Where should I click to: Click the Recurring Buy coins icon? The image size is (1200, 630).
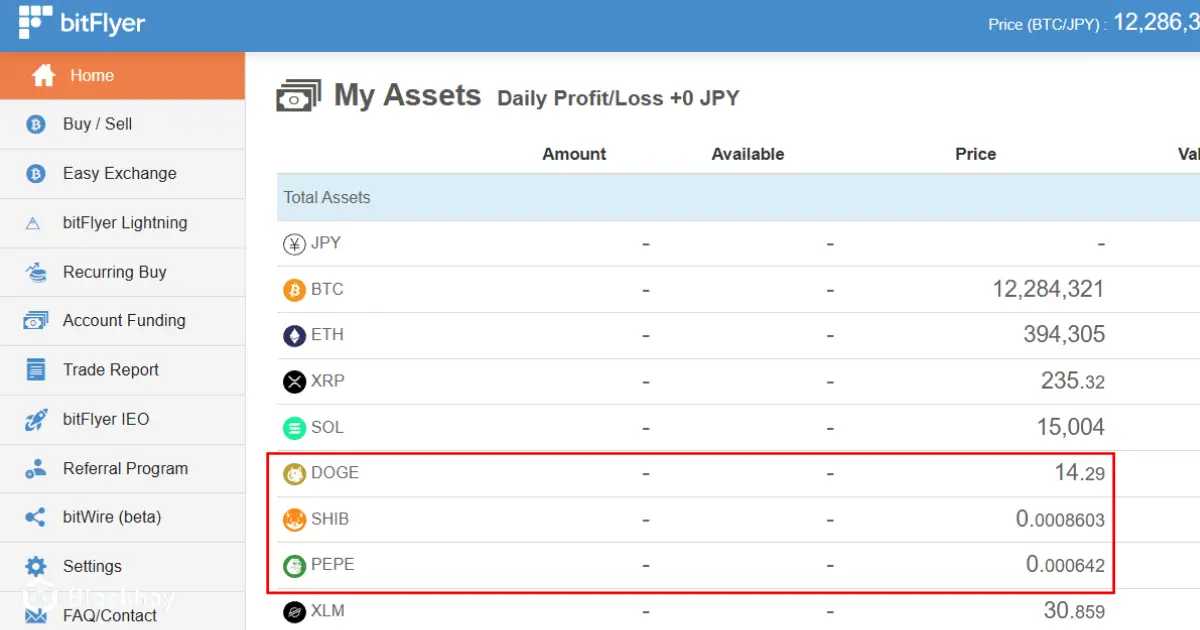coord(36,272)
